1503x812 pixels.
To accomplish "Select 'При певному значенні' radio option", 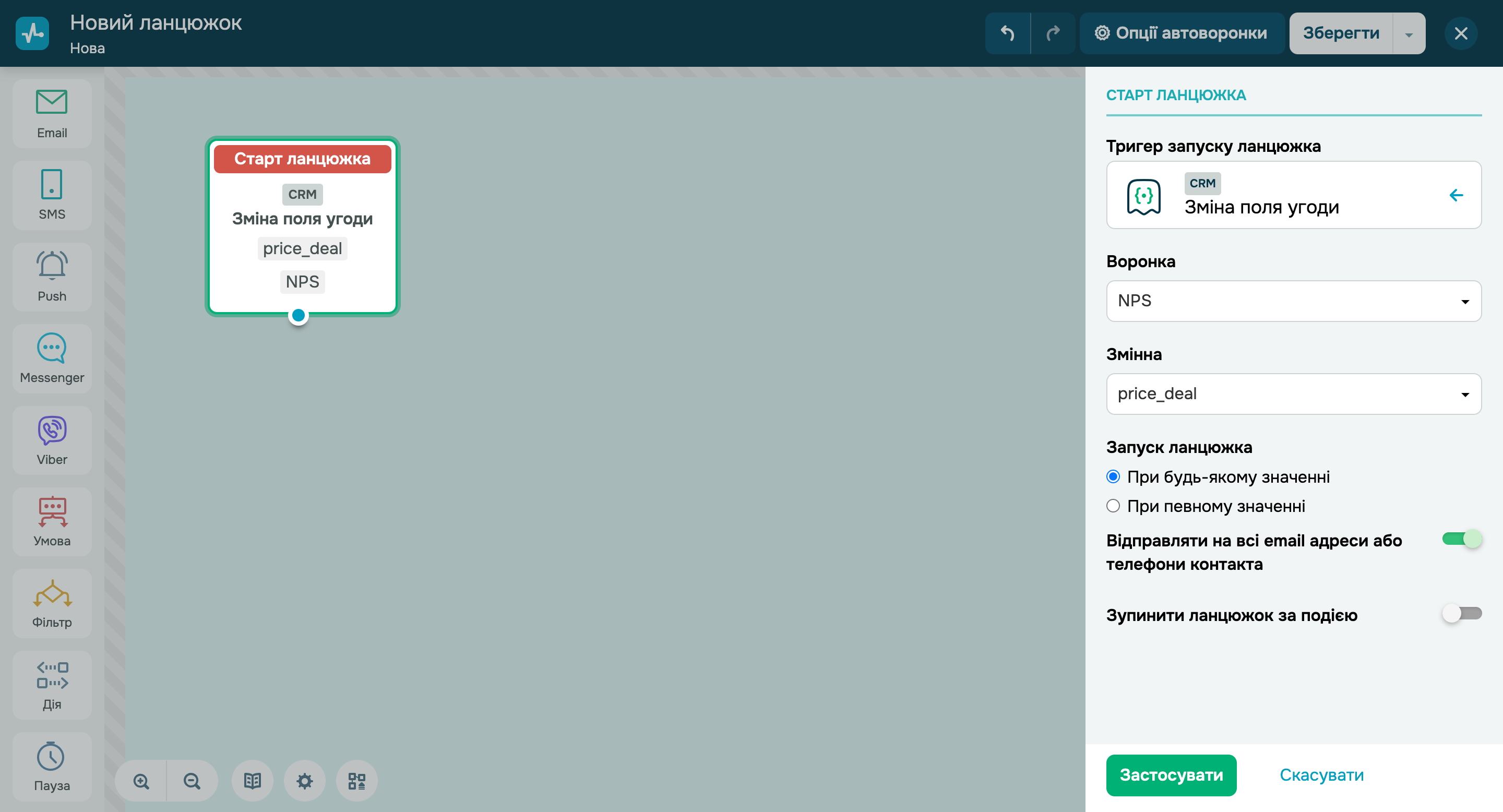I will 1113,506.
